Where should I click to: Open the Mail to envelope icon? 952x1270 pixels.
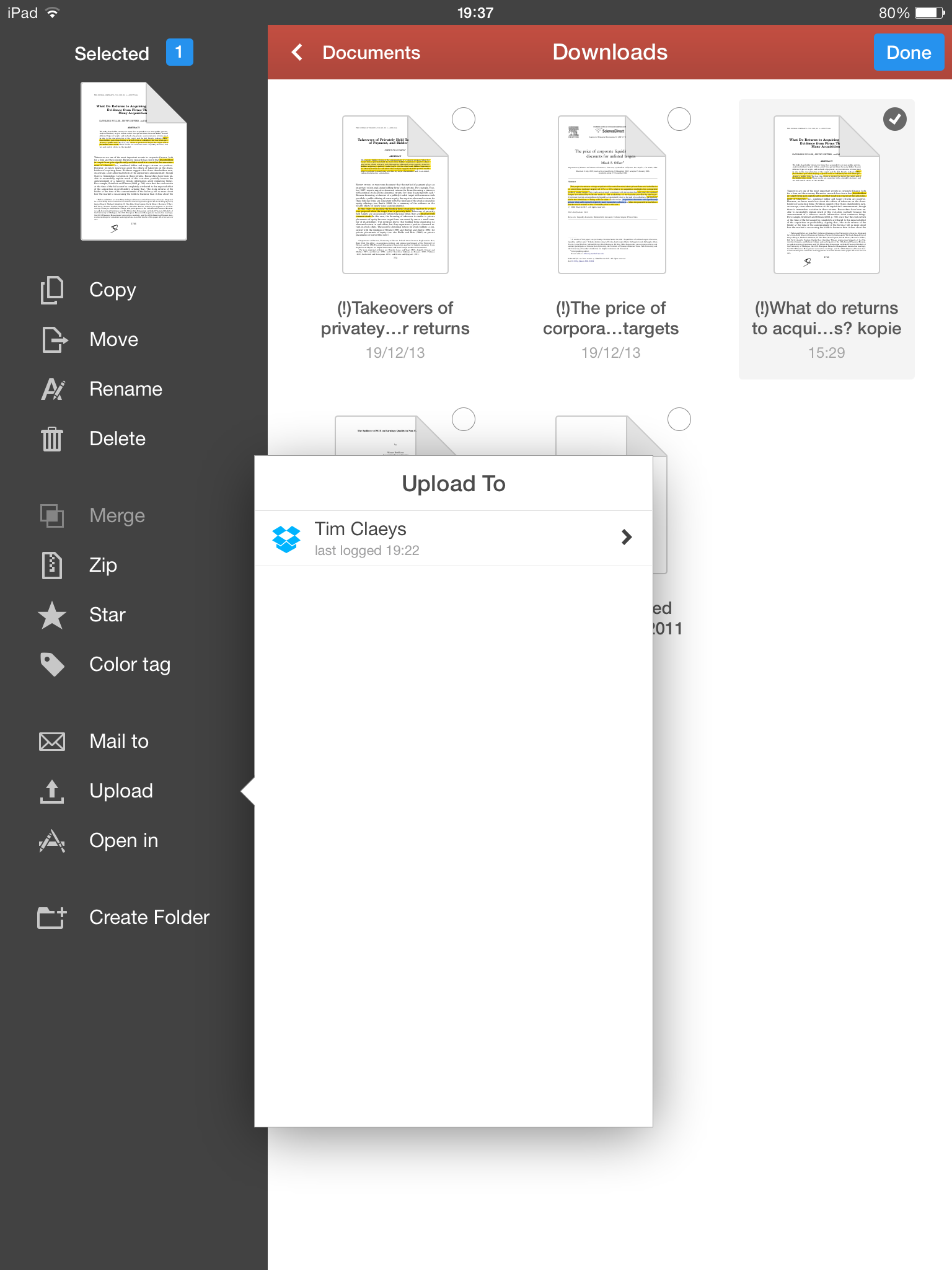point(52,742)
